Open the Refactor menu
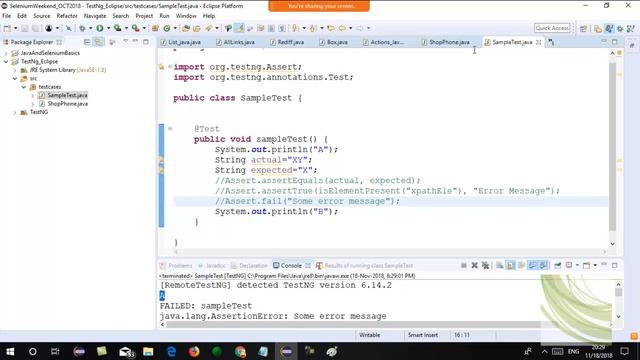 click(x=67, y=16)
